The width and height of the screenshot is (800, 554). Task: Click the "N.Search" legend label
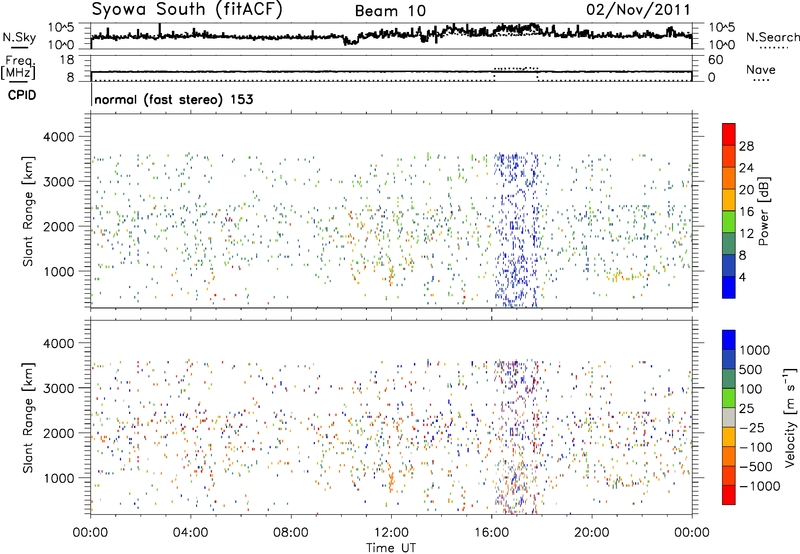click(772, 37)
